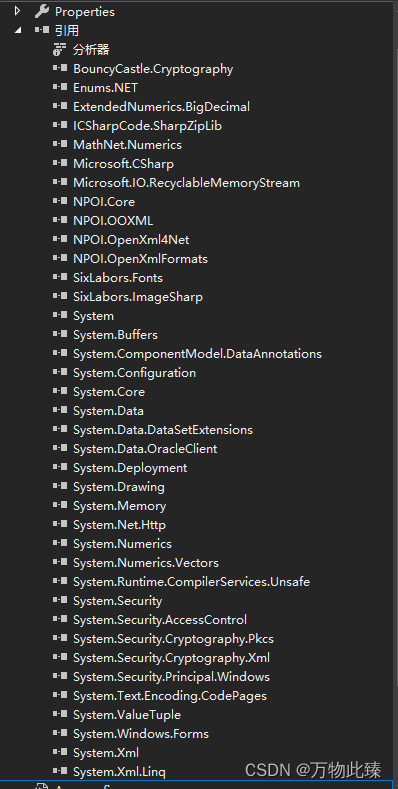Select the SixLabors.Fonts reference

118,278
